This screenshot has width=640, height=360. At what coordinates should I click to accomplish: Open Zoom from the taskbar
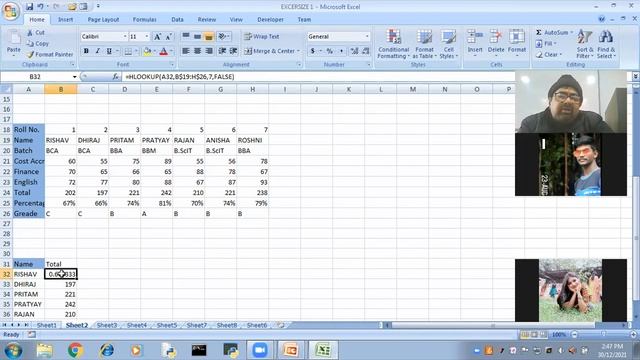click(260, 350)
